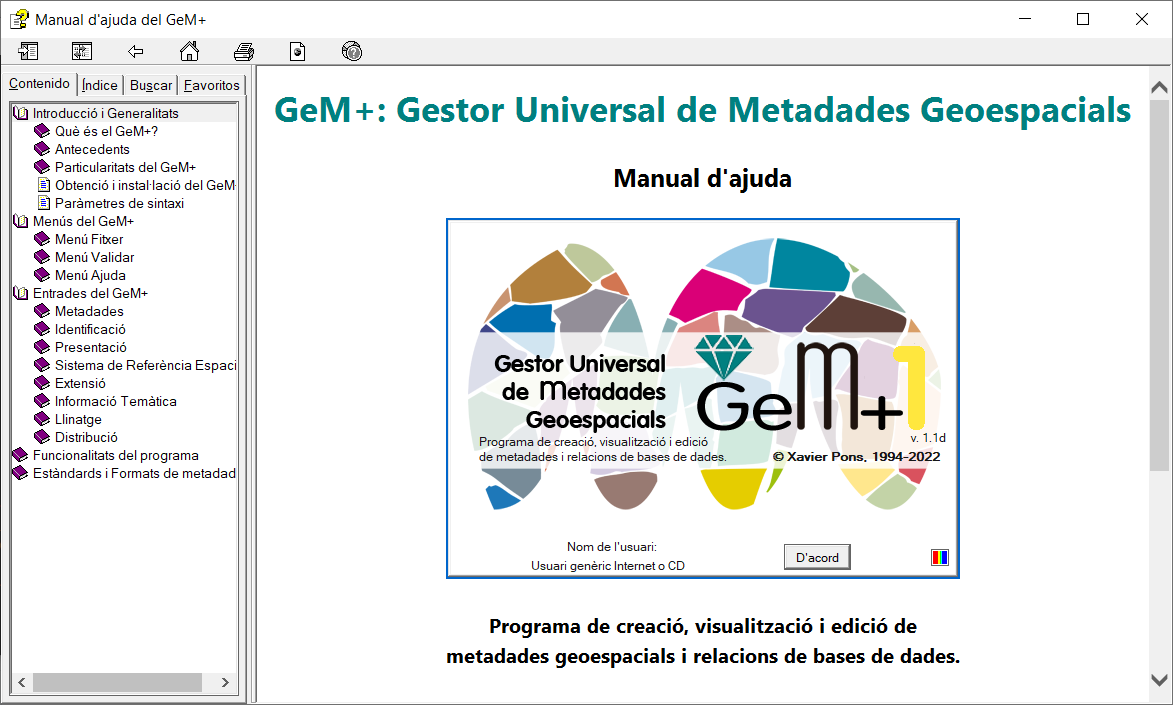
Task: Open the Home page via the house icon
Action: (189, 51)
